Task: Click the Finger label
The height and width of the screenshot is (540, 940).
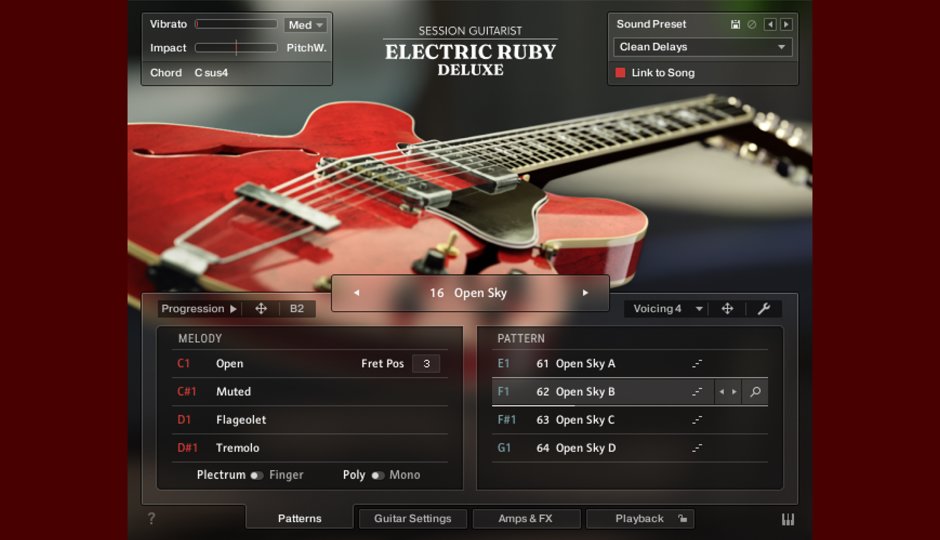Action: (286, 475)
